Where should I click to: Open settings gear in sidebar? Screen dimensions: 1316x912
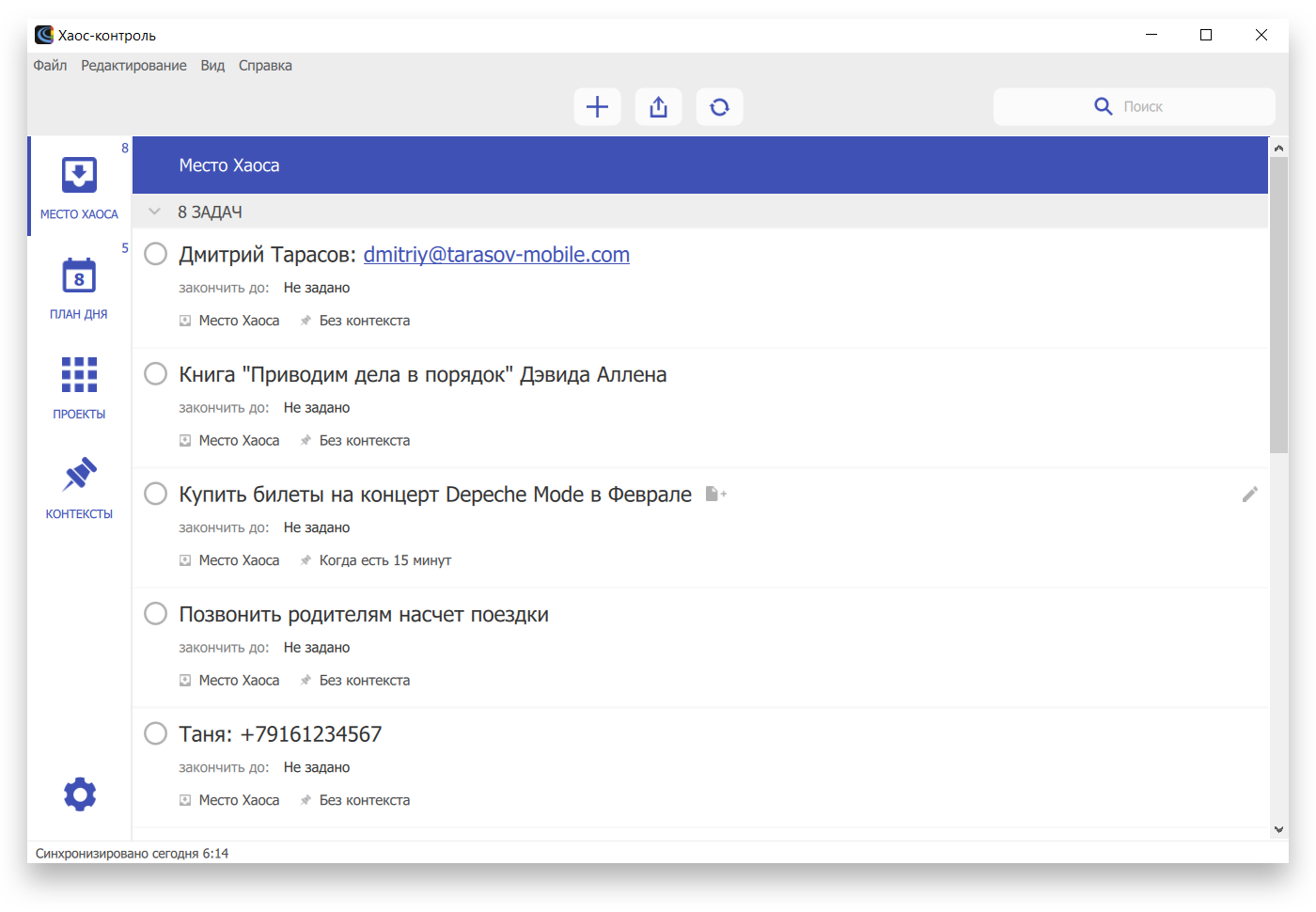coord(80,794)
